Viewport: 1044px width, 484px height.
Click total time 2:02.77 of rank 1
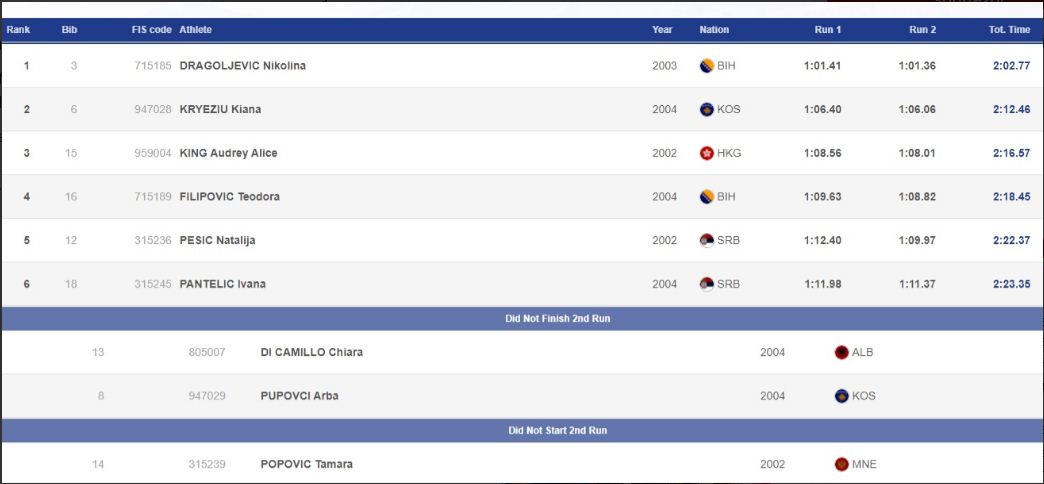coord(1011,66)
